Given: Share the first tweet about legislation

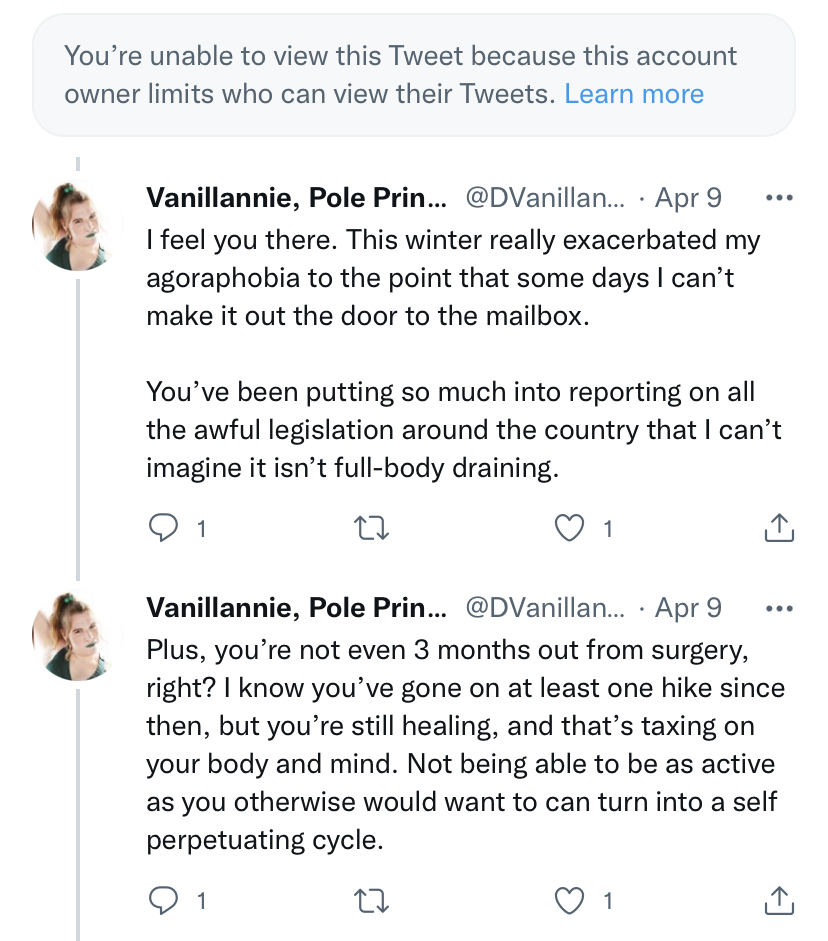Looking at the screenshot, I should tap(778, 528).
